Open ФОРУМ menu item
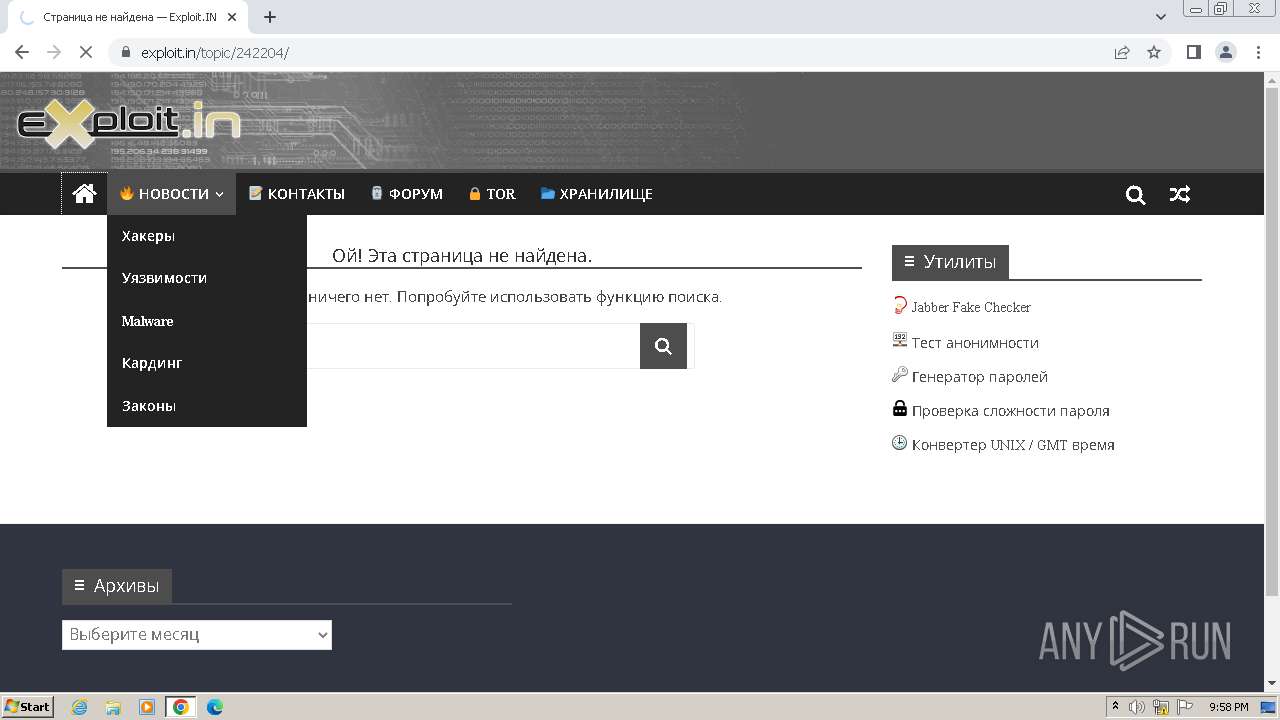The image size is (1280, 720). [406, 194]
